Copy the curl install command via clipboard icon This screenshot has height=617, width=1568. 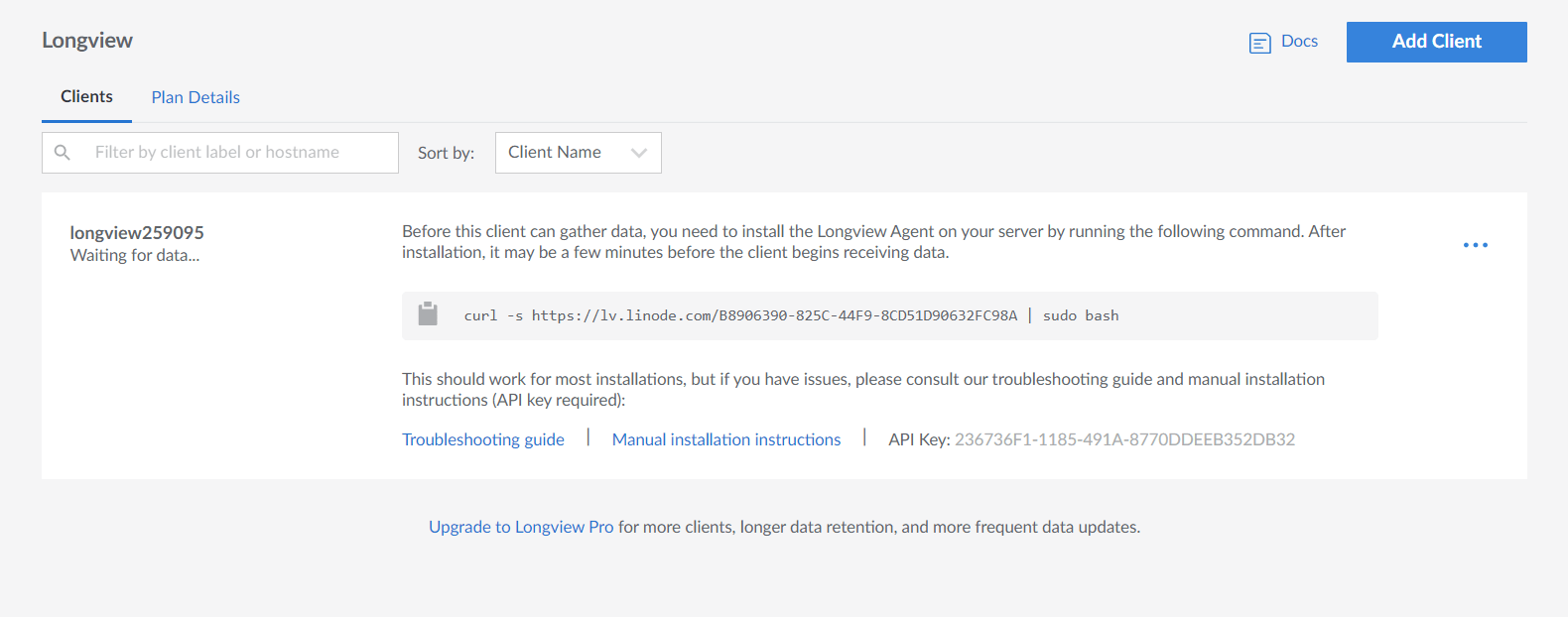coord(428,314)
